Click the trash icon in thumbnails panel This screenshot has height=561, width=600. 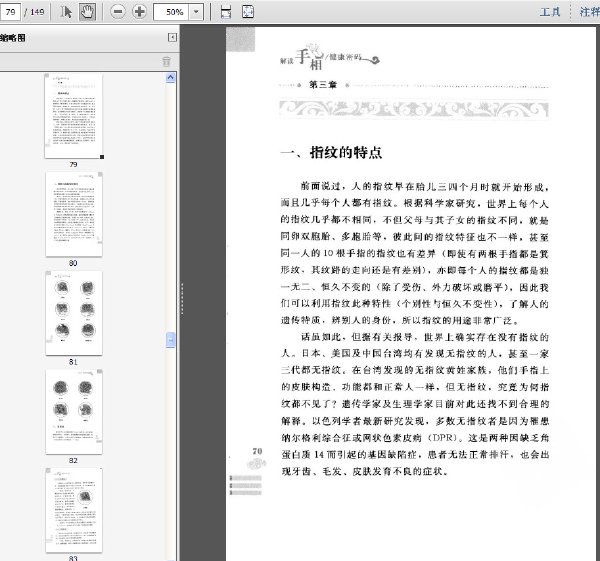click(167, 61)
